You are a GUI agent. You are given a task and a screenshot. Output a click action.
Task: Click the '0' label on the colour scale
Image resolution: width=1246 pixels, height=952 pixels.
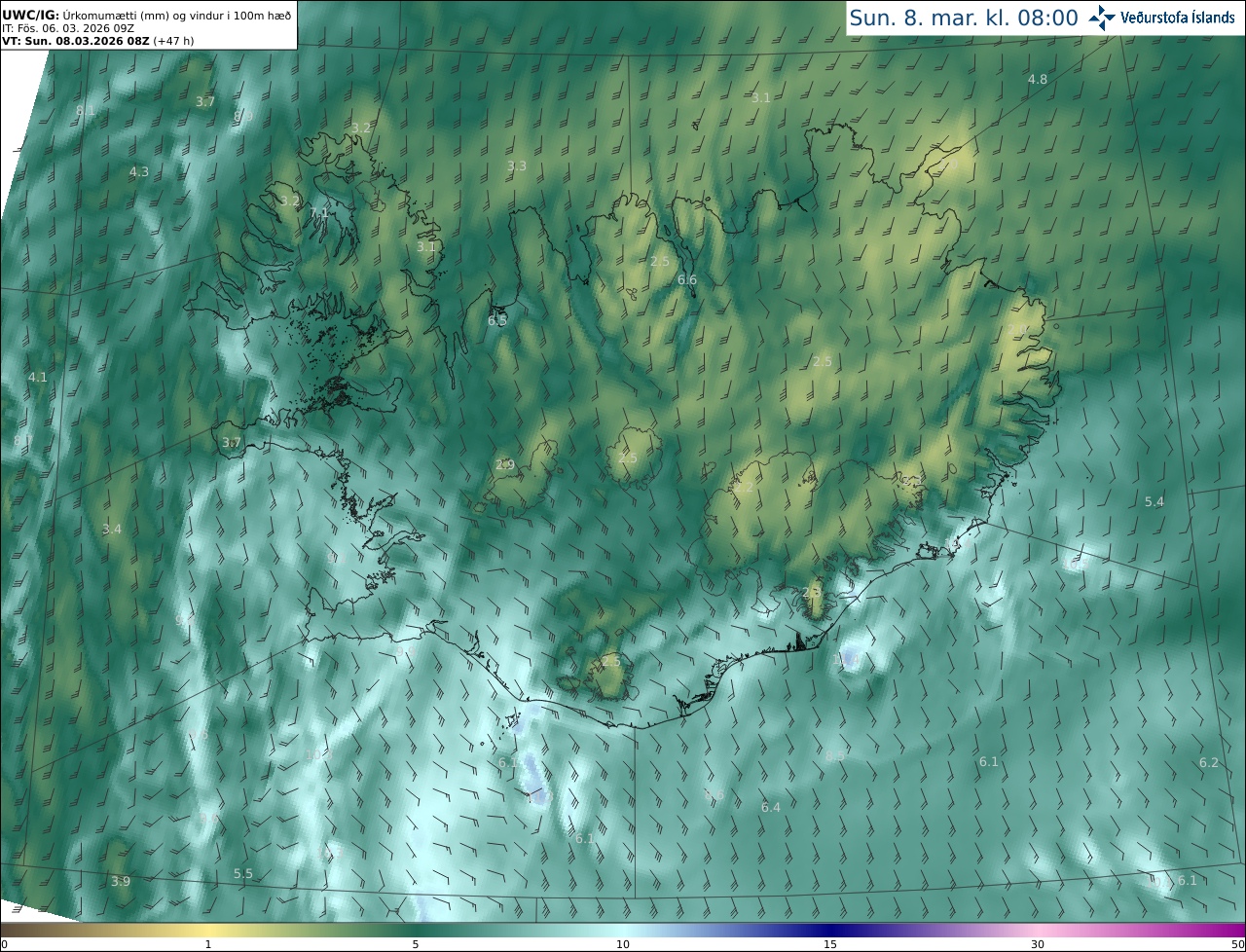pyautogui.click(x=4, y=944)
